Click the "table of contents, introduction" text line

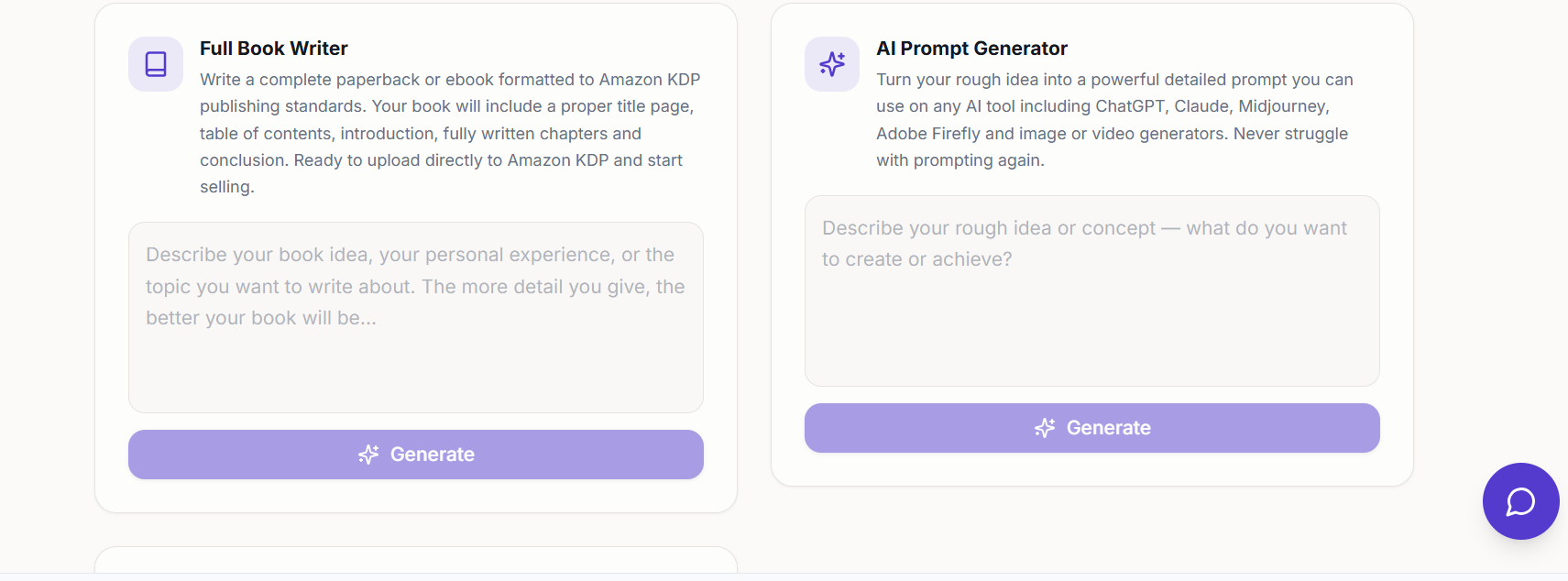pos(420,134)
